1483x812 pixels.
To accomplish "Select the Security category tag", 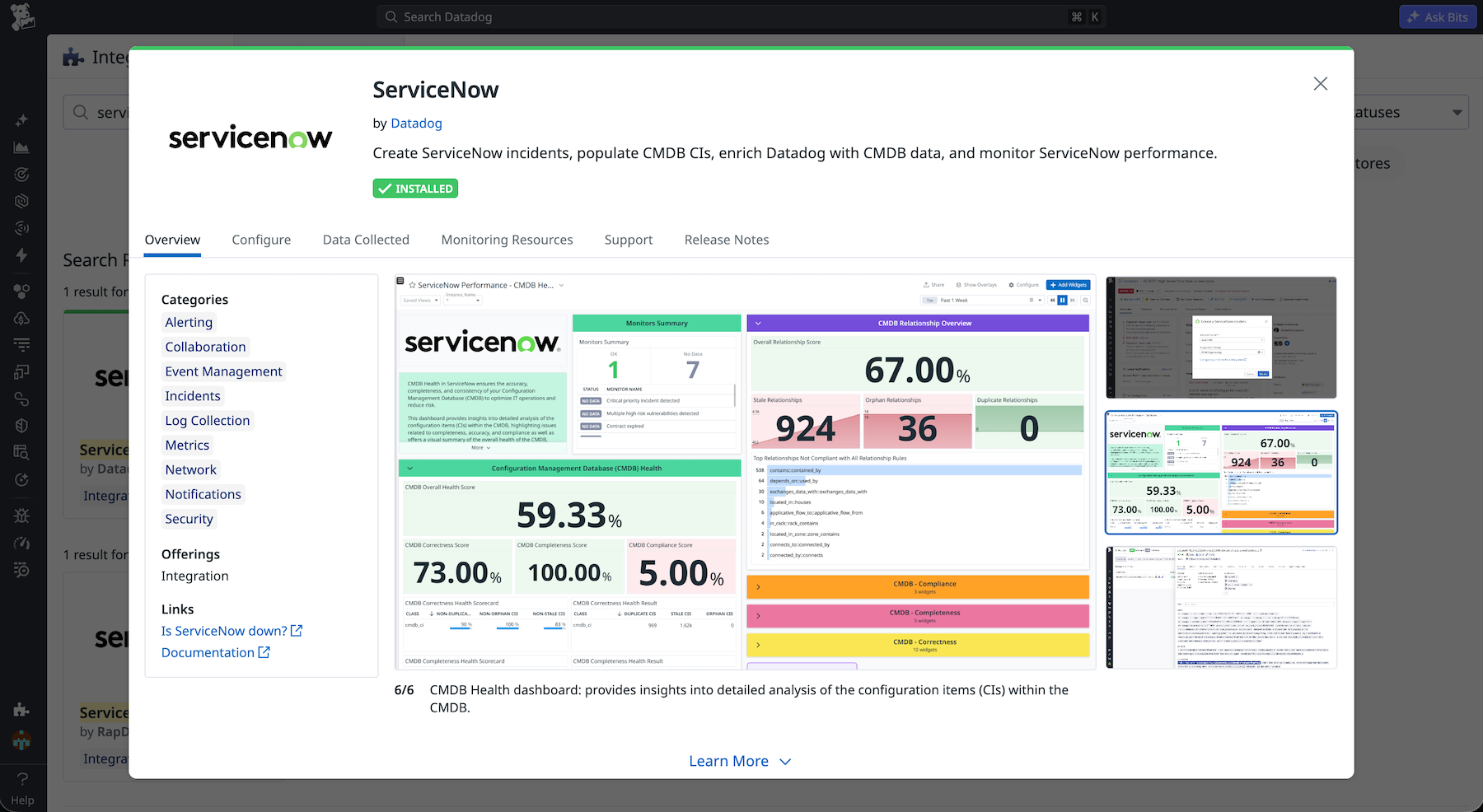I will (x=189, y=519).
